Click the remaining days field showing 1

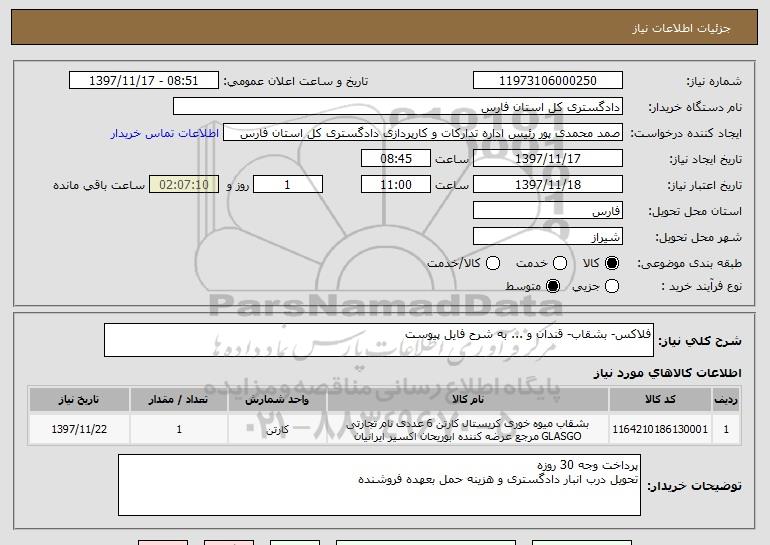(288, 185)
